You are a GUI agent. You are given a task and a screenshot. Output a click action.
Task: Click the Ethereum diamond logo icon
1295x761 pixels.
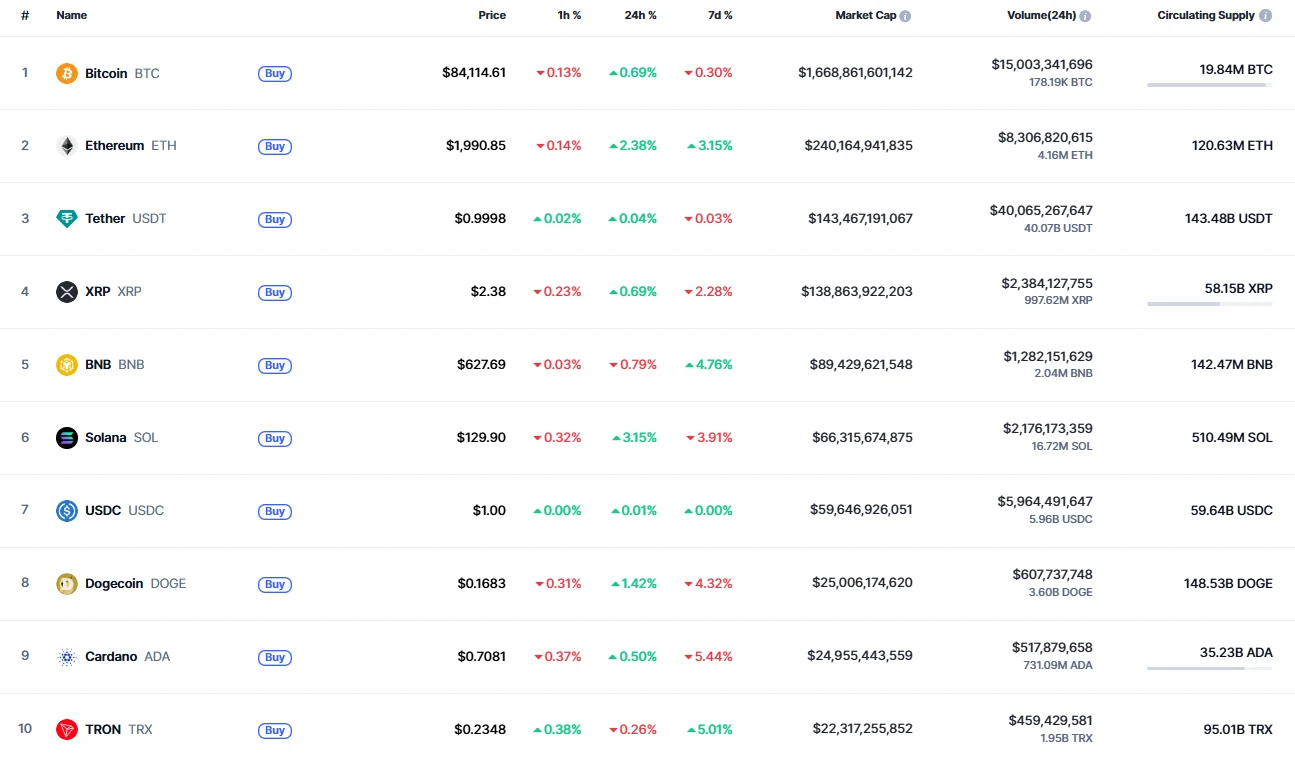tap(67, 146)
